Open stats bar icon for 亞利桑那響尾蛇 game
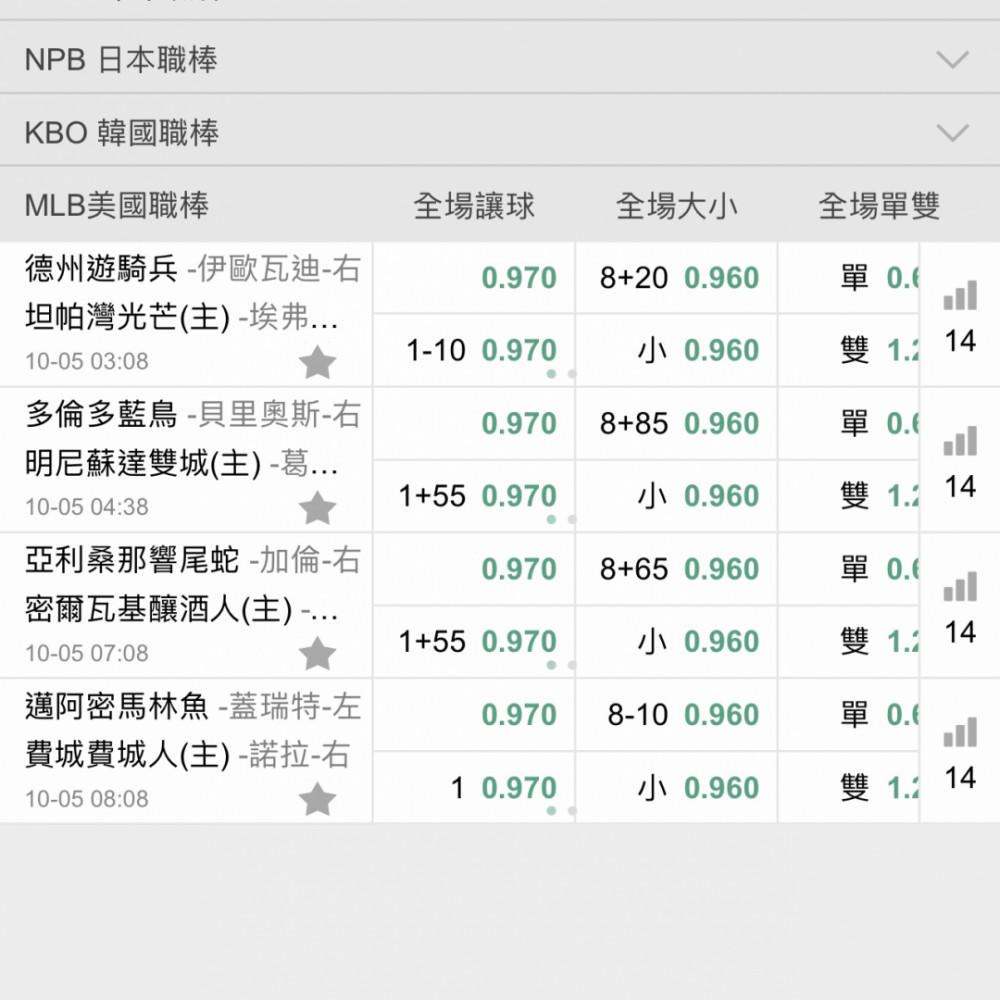This screenshot has width=1000, height=1000. coord(960,586)
